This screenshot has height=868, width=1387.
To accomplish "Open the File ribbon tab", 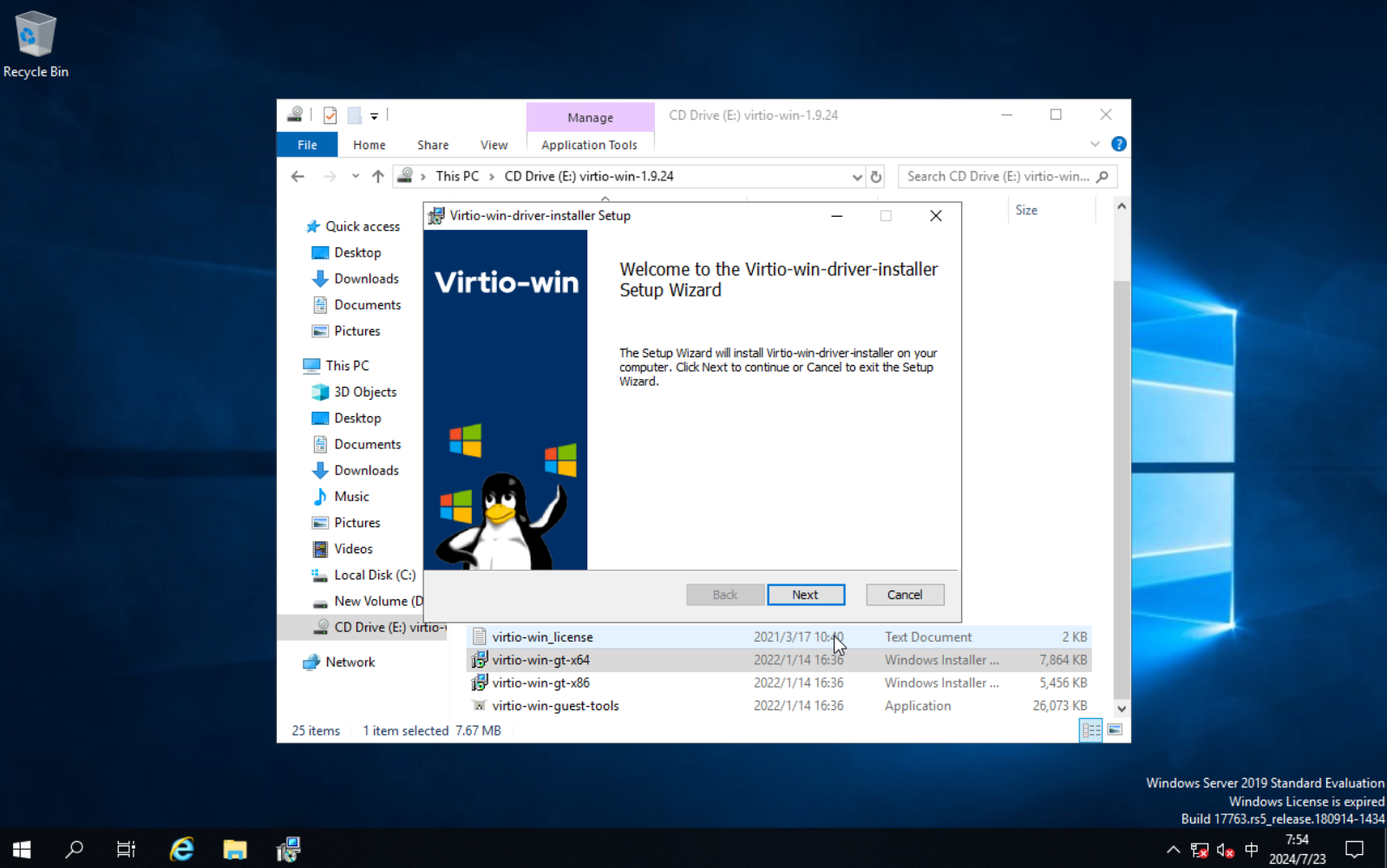I will (307, 145).
